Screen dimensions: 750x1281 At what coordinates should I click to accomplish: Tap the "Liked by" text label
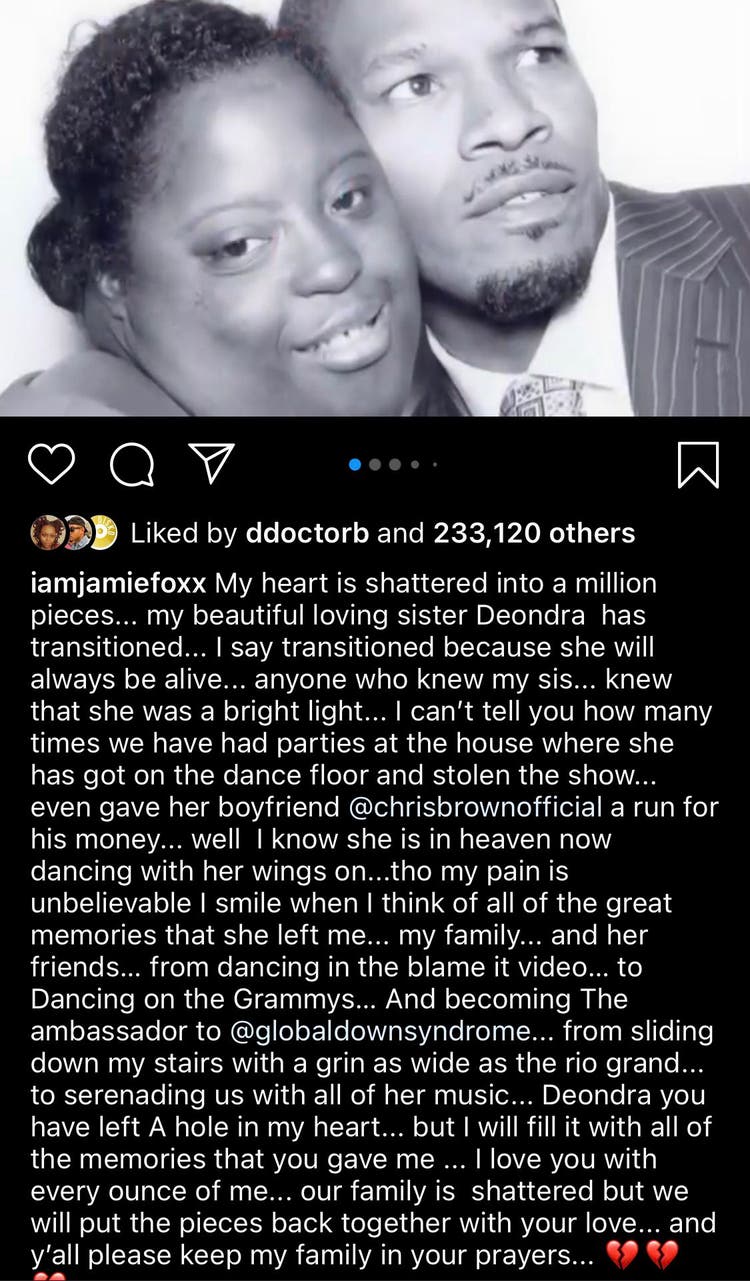click(184, 533)
